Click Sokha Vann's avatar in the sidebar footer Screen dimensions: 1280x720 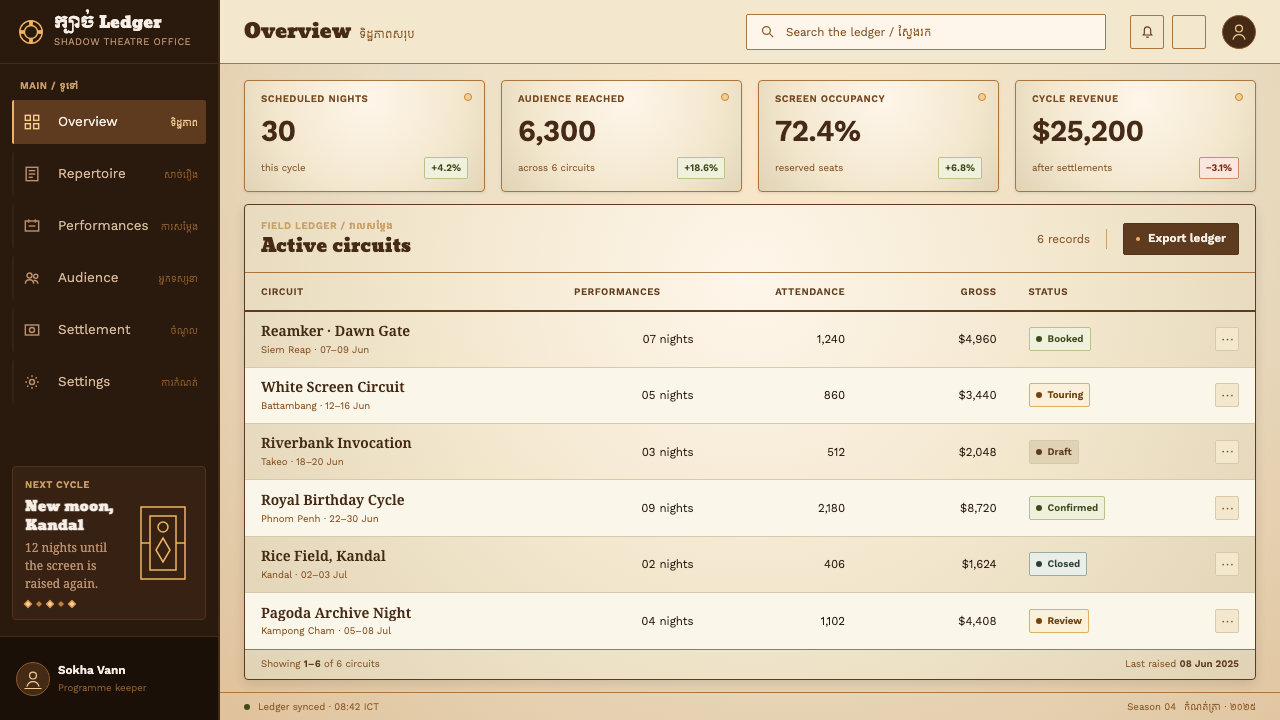pyautogui.click(x=33, y=679)
